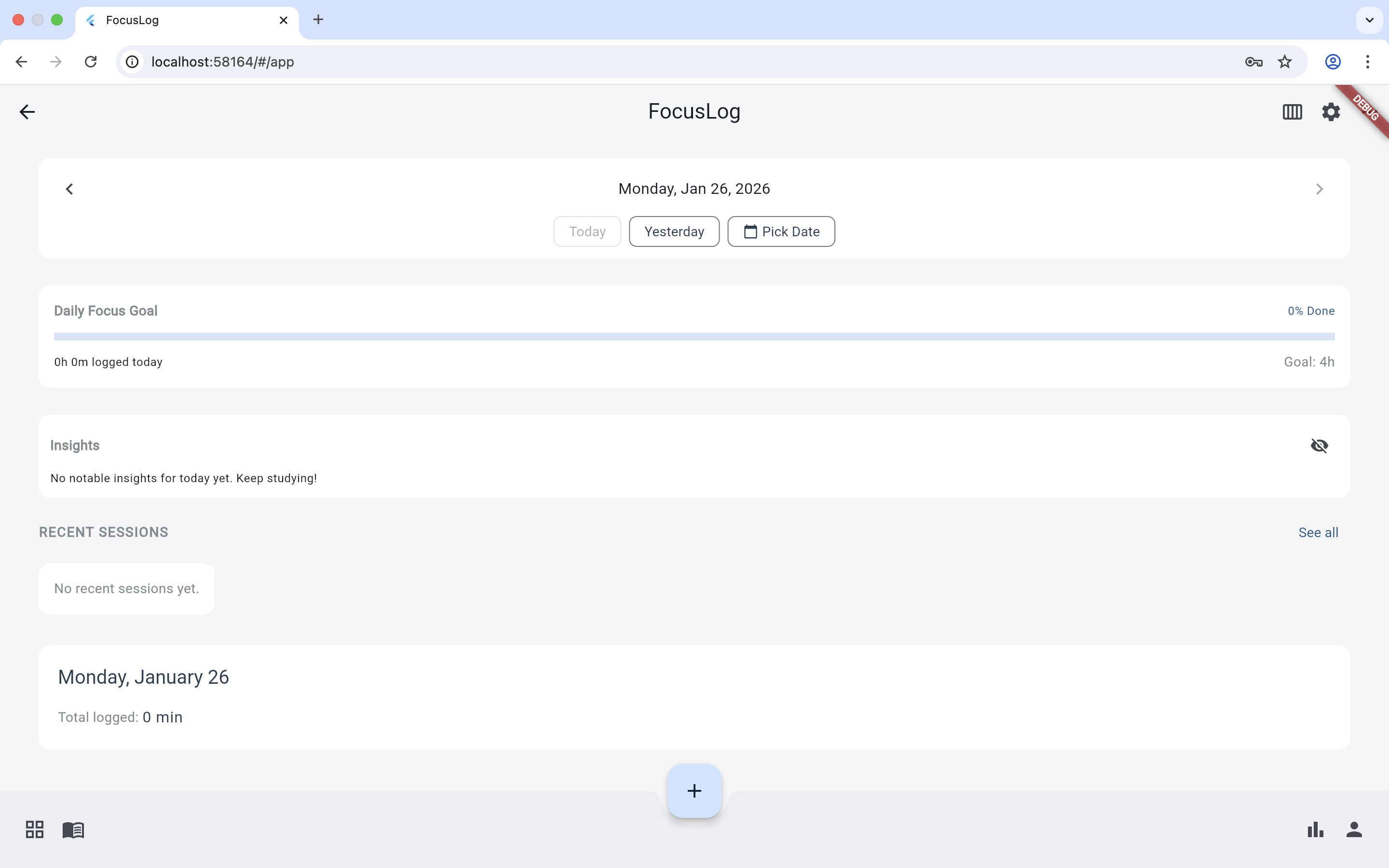Open the profile person icon
The width and height of the screenshot is (1389, 868).
tap(1354, 829)
